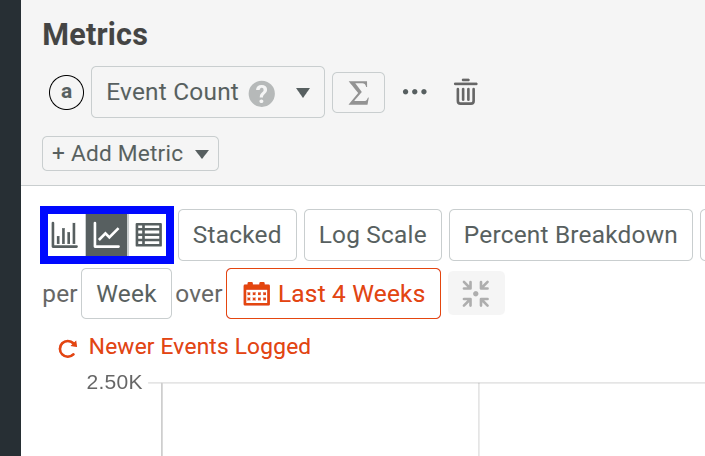Expand the Event Count dropdown arrow

[x=304, y=93]
